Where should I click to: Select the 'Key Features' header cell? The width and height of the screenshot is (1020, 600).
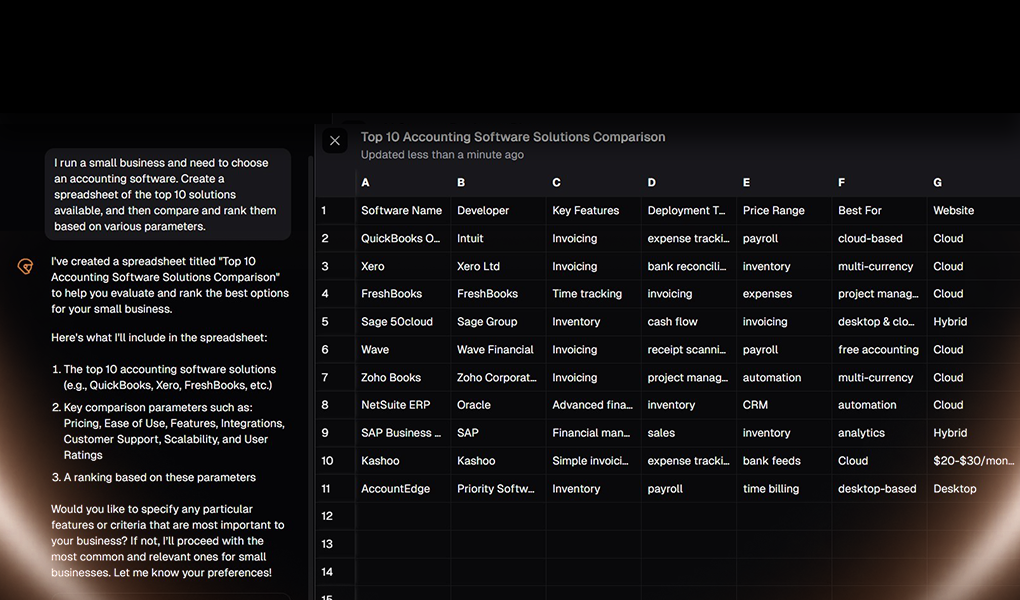click(594, 211)
